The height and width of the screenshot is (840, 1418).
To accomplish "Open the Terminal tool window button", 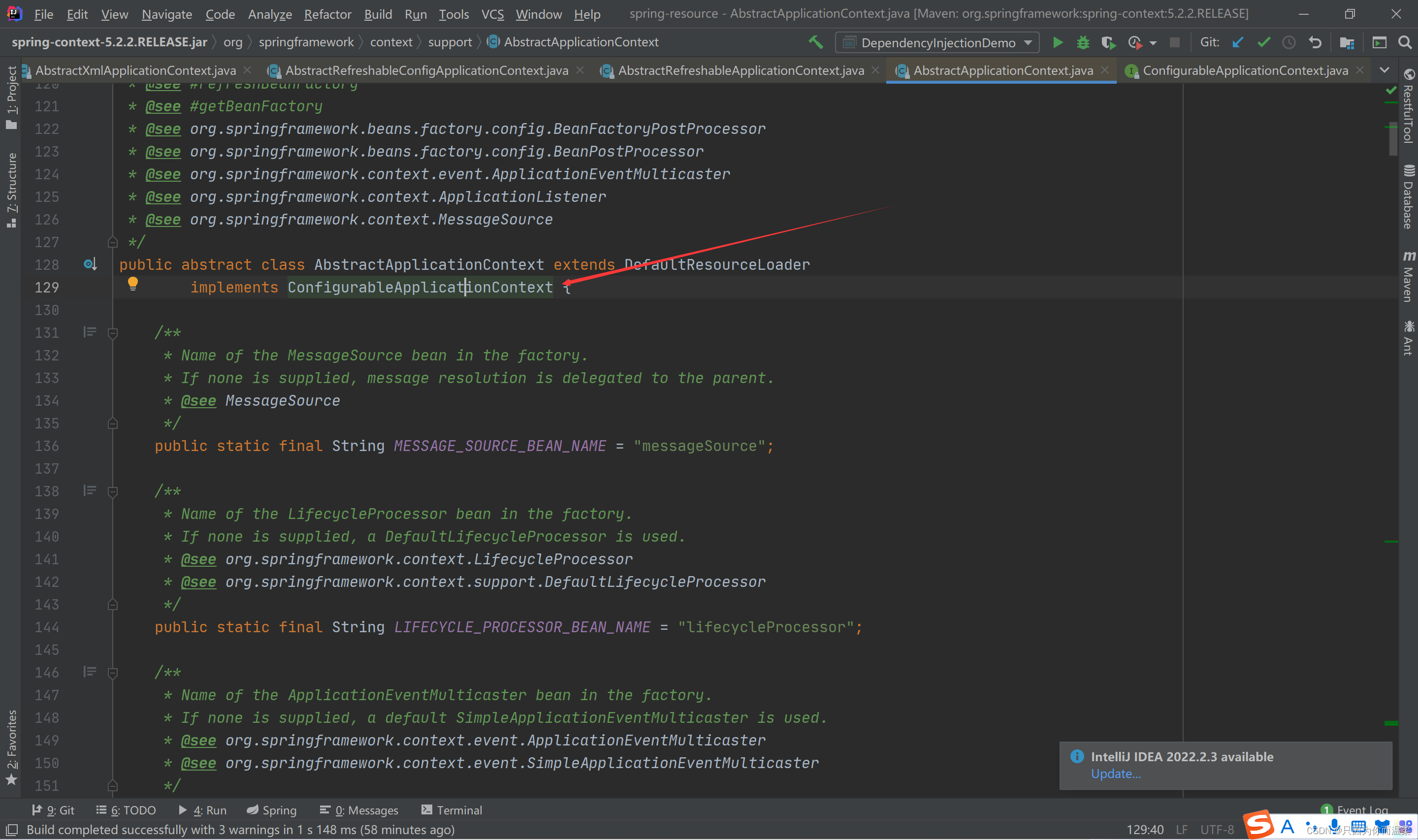I will [451, 810].
